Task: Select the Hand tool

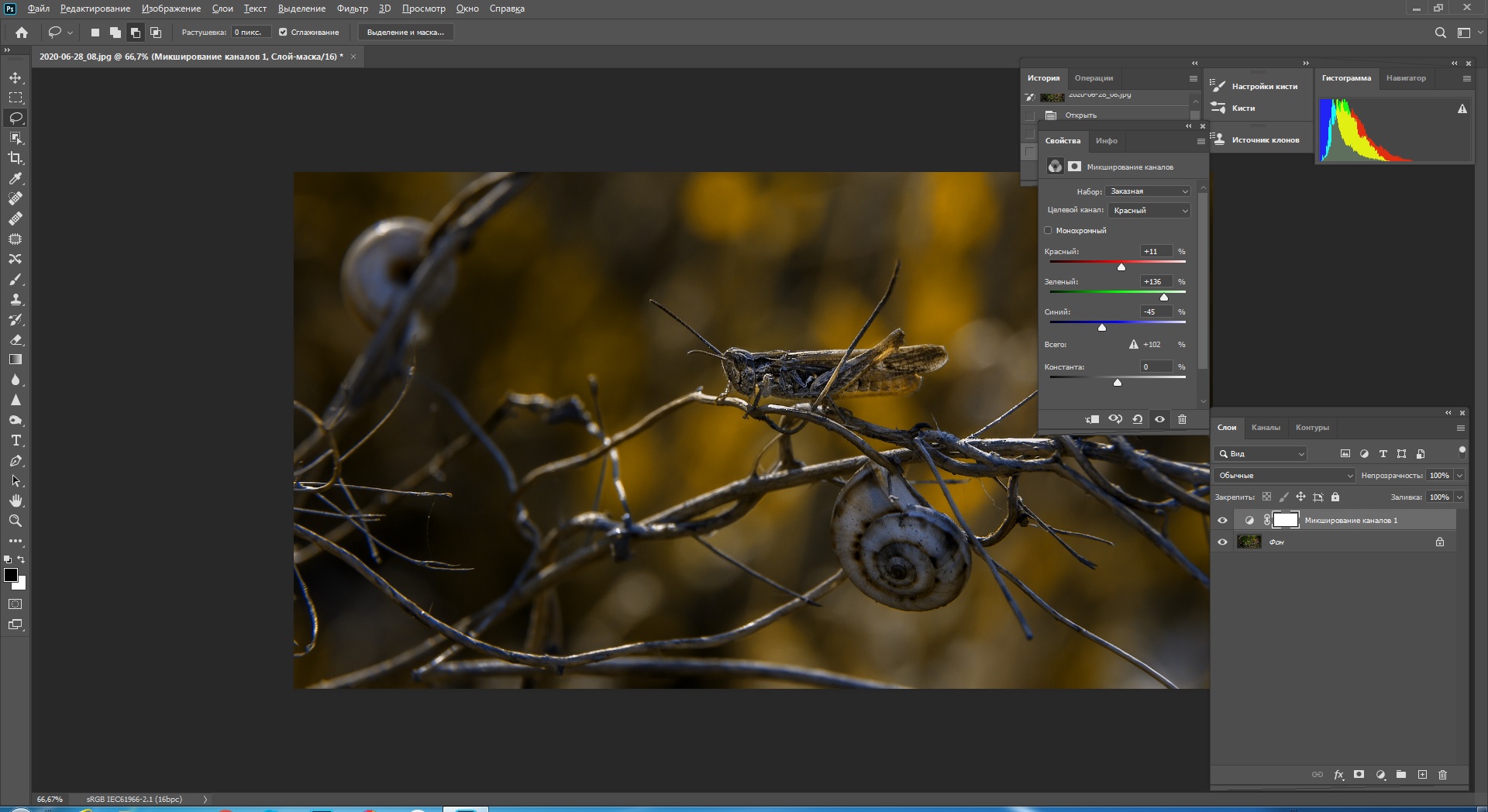Action: pos(15,501)
